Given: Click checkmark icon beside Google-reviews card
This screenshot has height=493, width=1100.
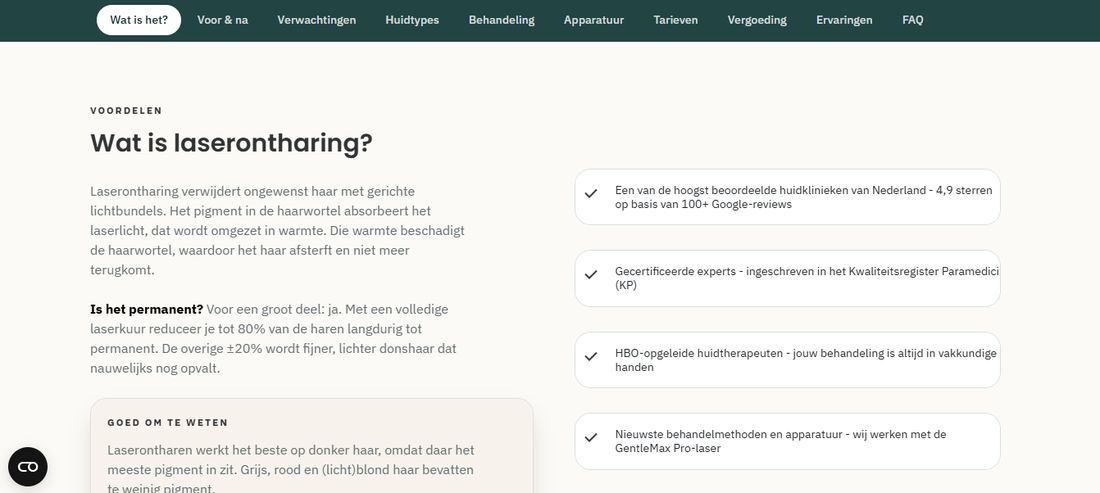Looking at the screenshot, I should (x=591, y=194).
